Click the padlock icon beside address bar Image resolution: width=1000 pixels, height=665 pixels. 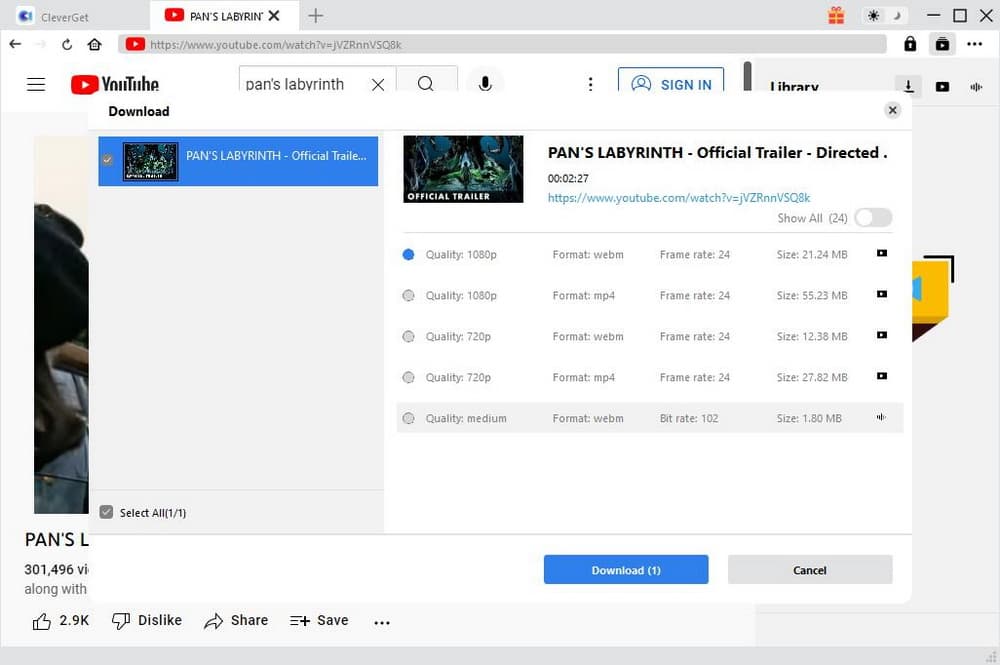click(x=910, y=44)
